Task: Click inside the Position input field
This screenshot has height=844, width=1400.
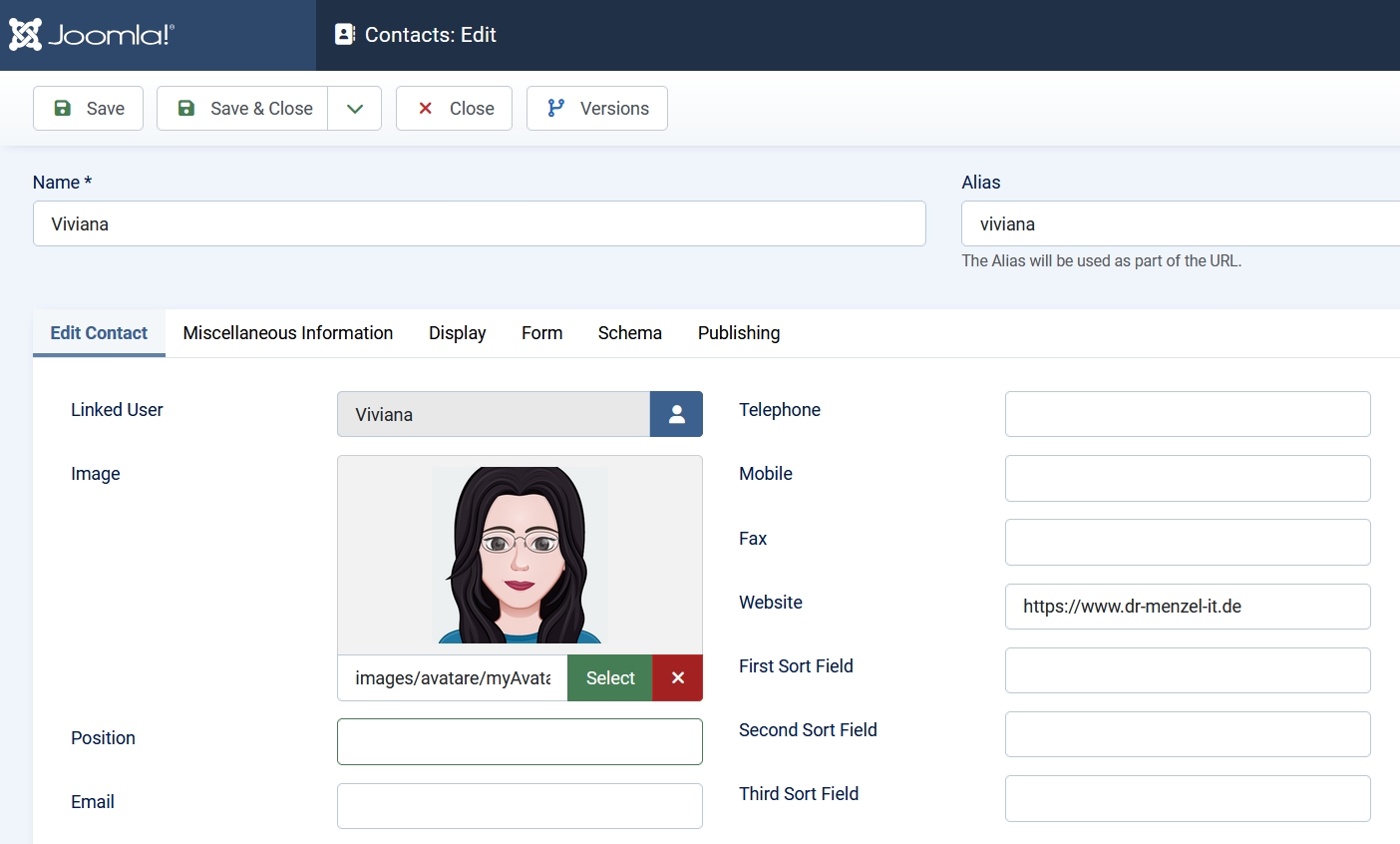Action: click(x=520, y=741)
